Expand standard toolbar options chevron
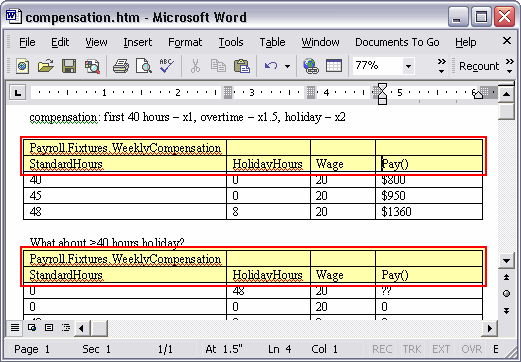The height and width of the screenshot is (362, 521). coord(442,66)
